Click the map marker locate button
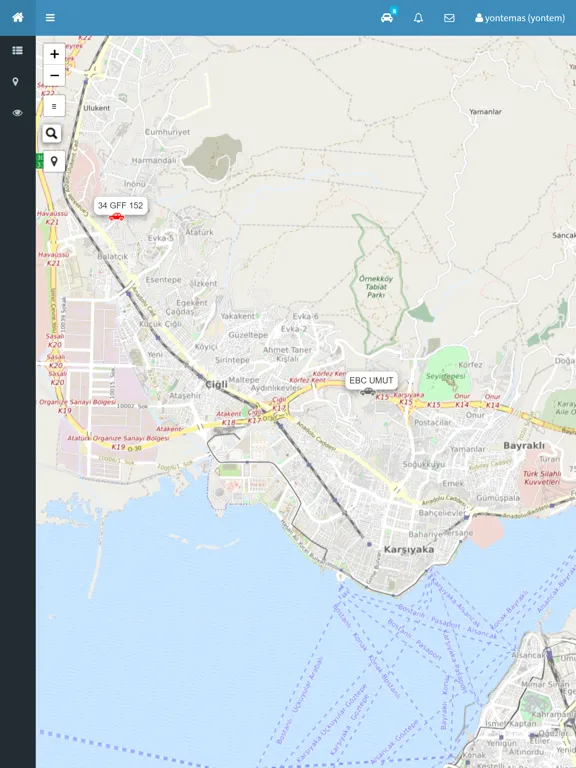 pyautogui.click(x=54, y=161)
